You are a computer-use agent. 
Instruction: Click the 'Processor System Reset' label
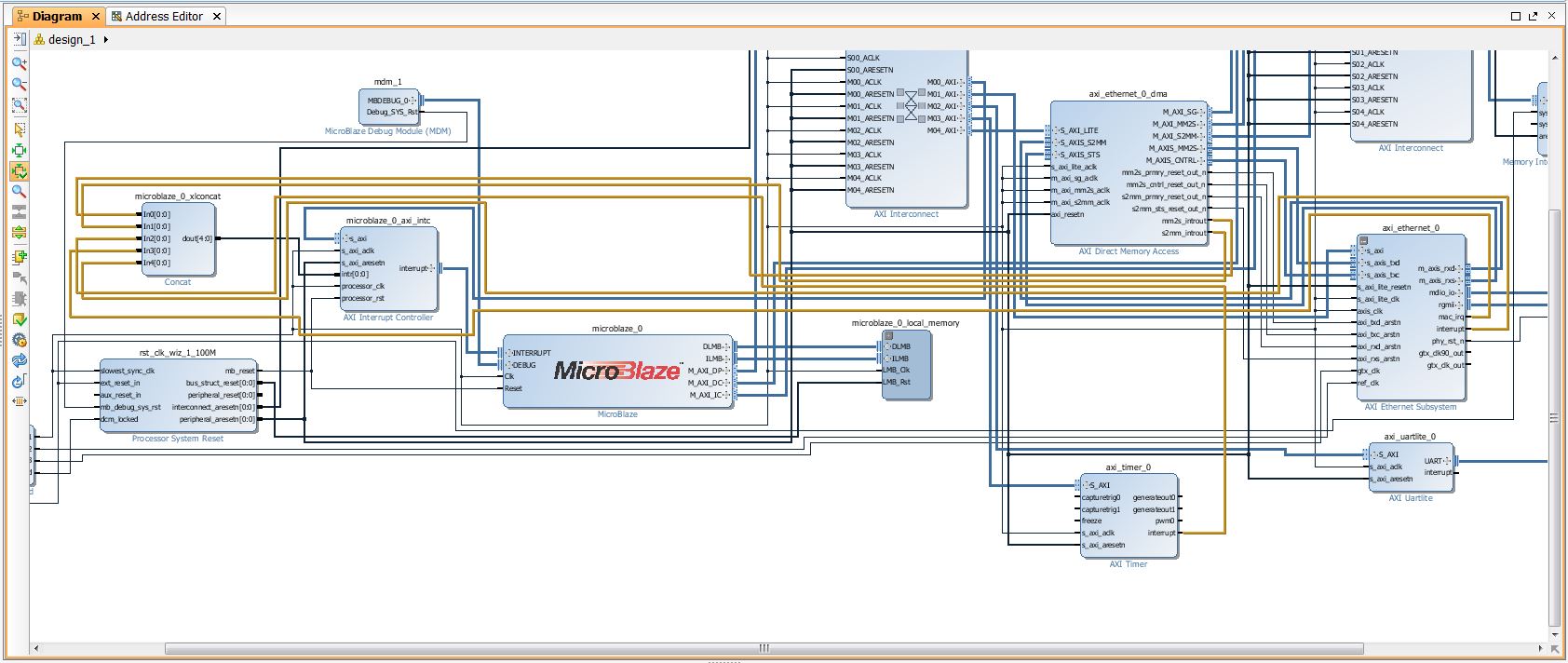[178, 439]
